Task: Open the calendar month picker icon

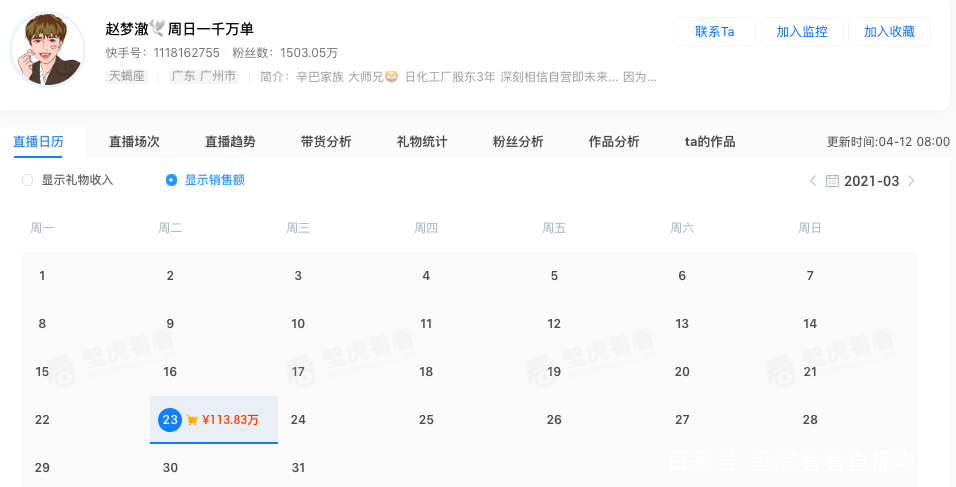Action: coord(832,181)
